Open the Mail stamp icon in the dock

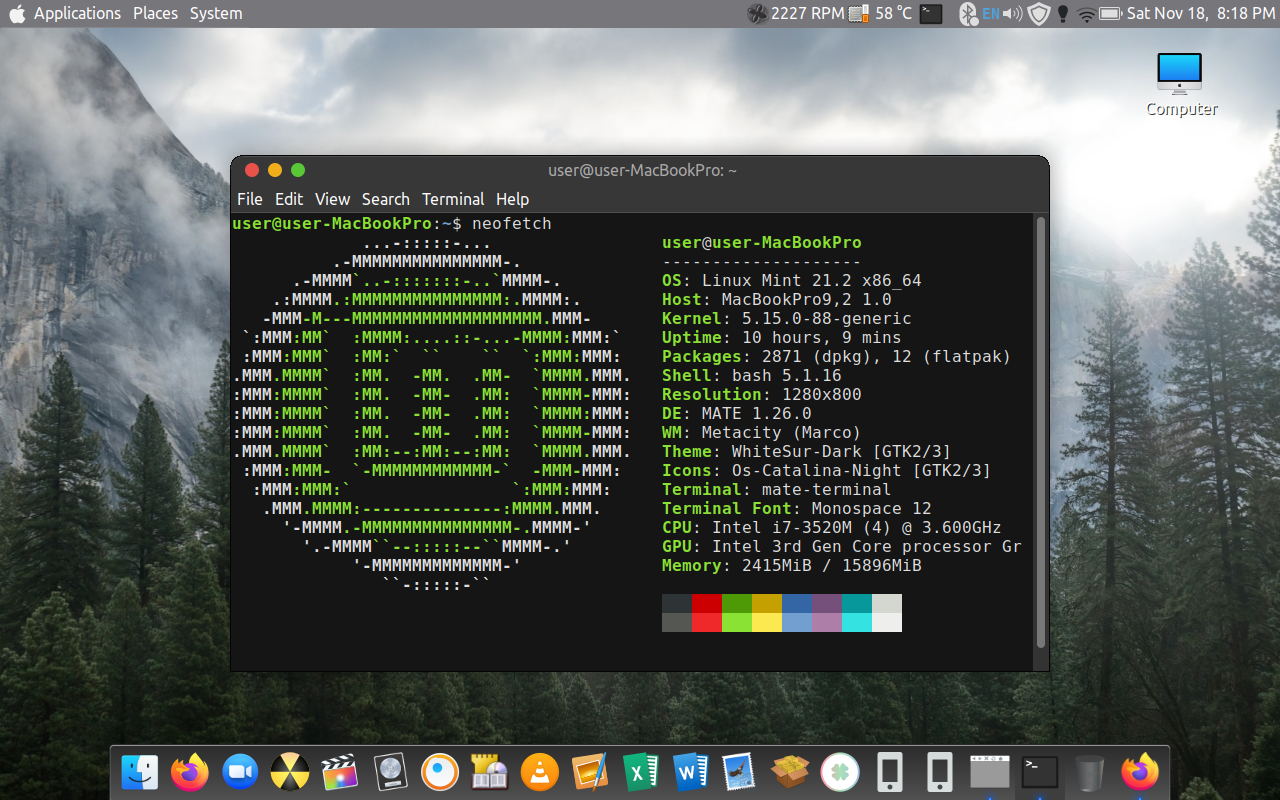pos(740,772)
